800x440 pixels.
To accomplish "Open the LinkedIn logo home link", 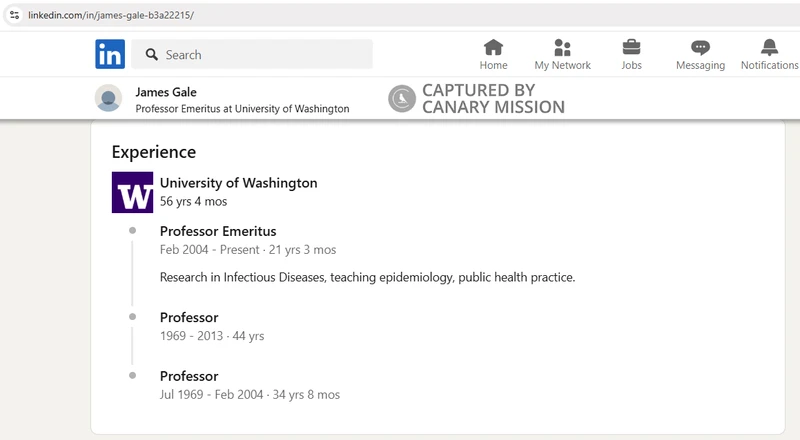I will click(110, 54).
